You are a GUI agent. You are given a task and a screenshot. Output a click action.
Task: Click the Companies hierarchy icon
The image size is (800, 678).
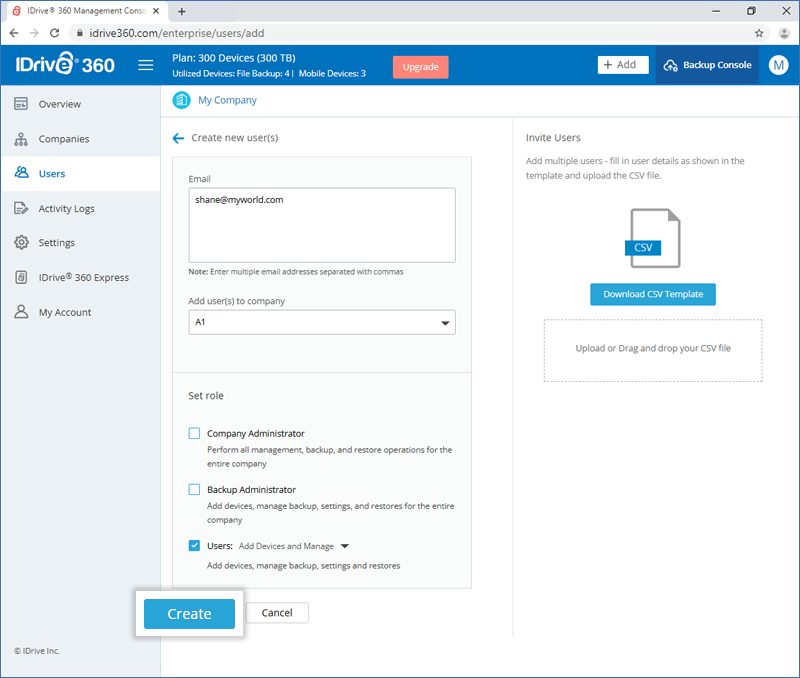click(21, 139)
